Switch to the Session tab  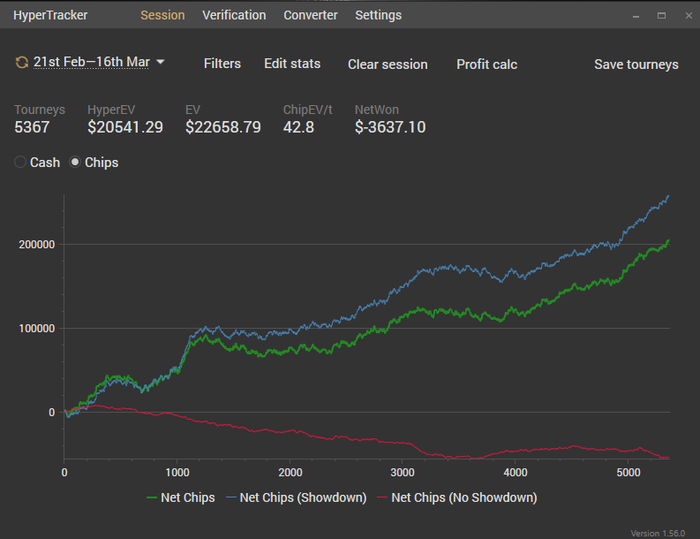pos(162,15)
